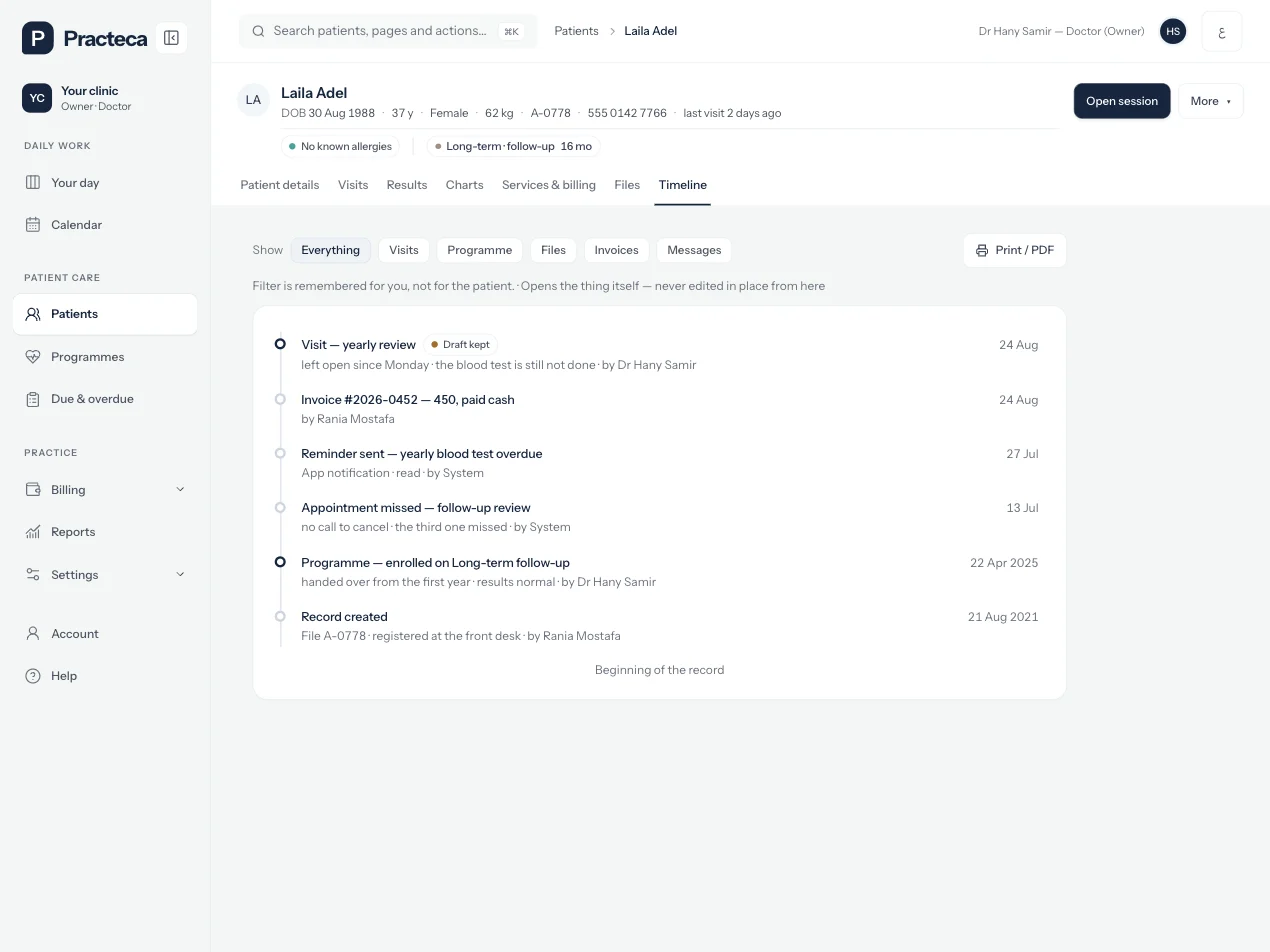Viewport: 1270px width, 952px height.
Task: Click the YC clinic avatar
Action: coord(37,98)
